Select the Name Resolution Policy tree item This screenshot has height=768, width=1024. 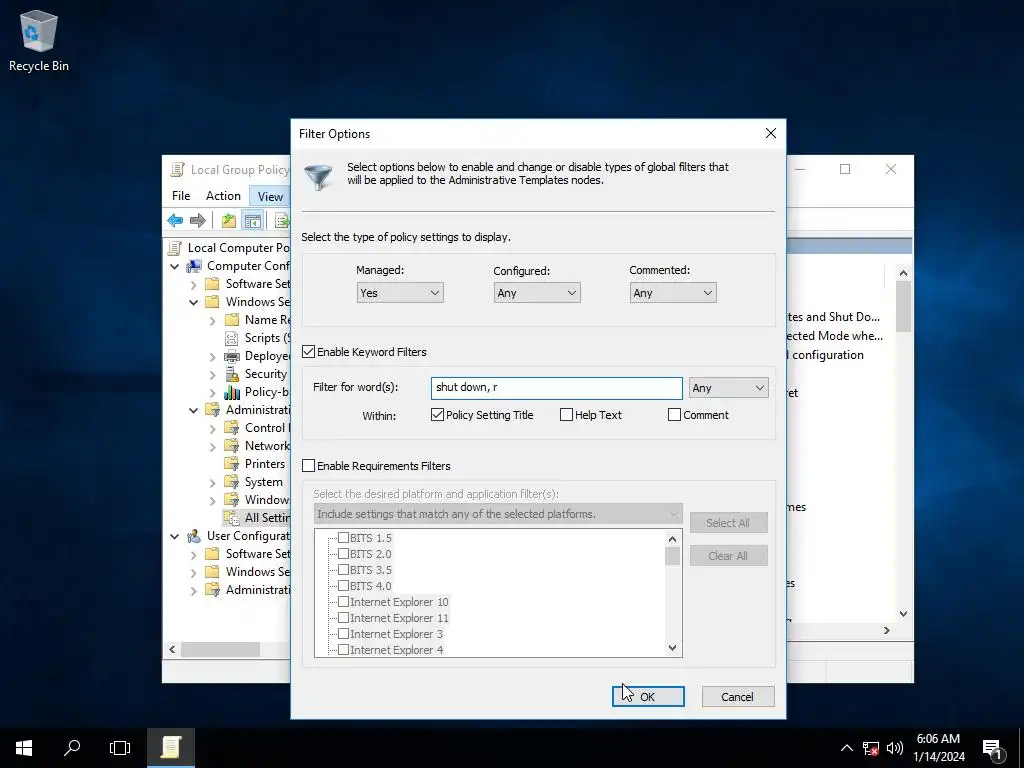[267, 320]
